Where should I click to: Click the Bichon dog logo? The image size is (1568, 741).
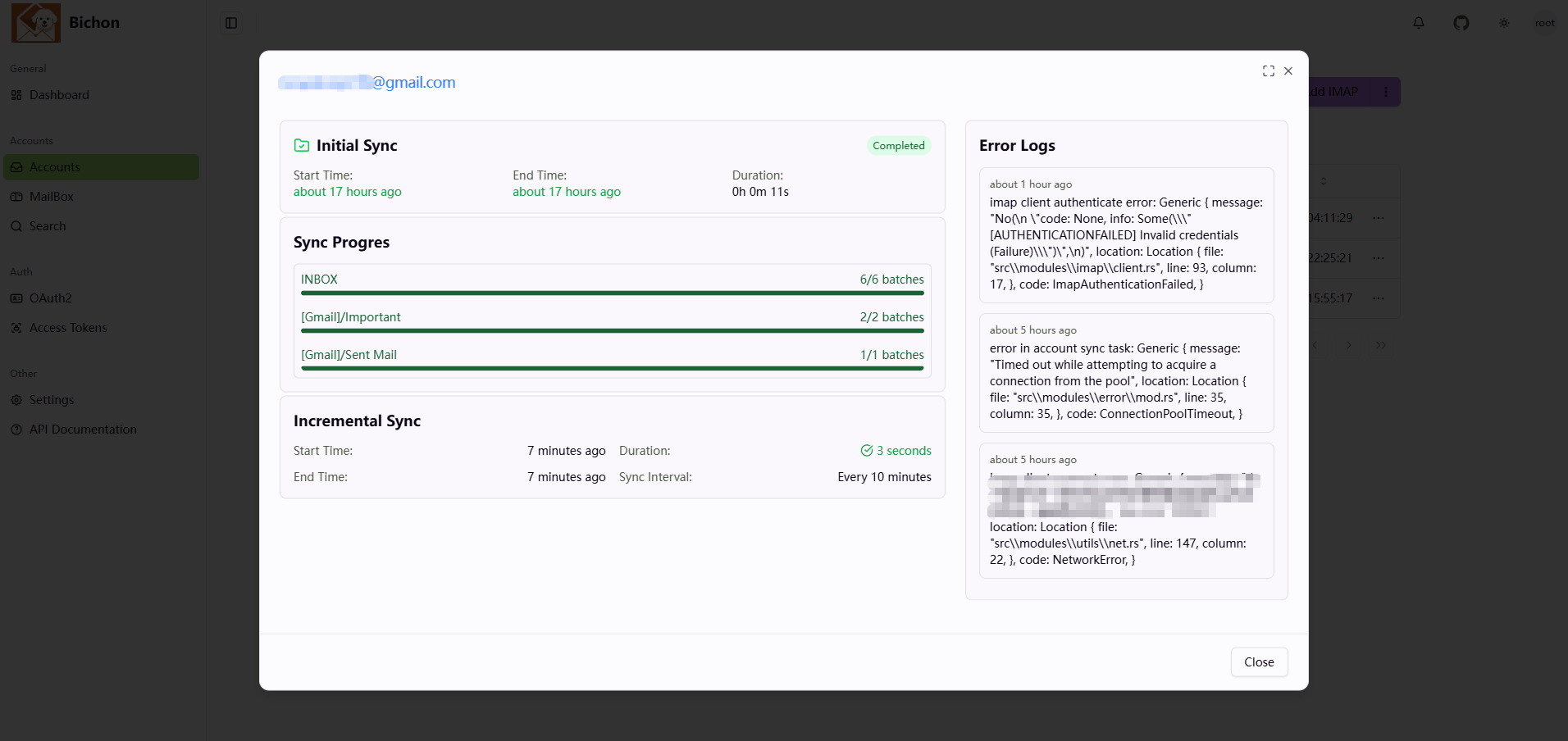click(x=36, y=22)
